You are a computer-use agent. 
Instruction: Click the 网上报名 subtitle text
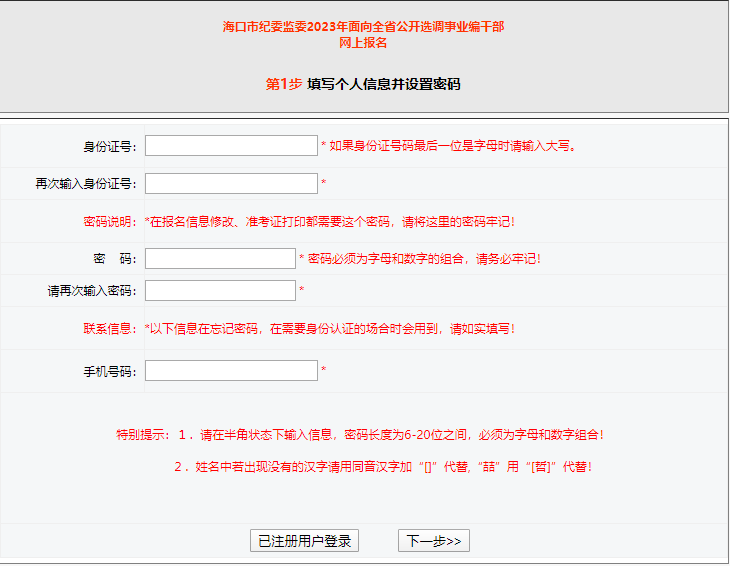coord(363,43)
